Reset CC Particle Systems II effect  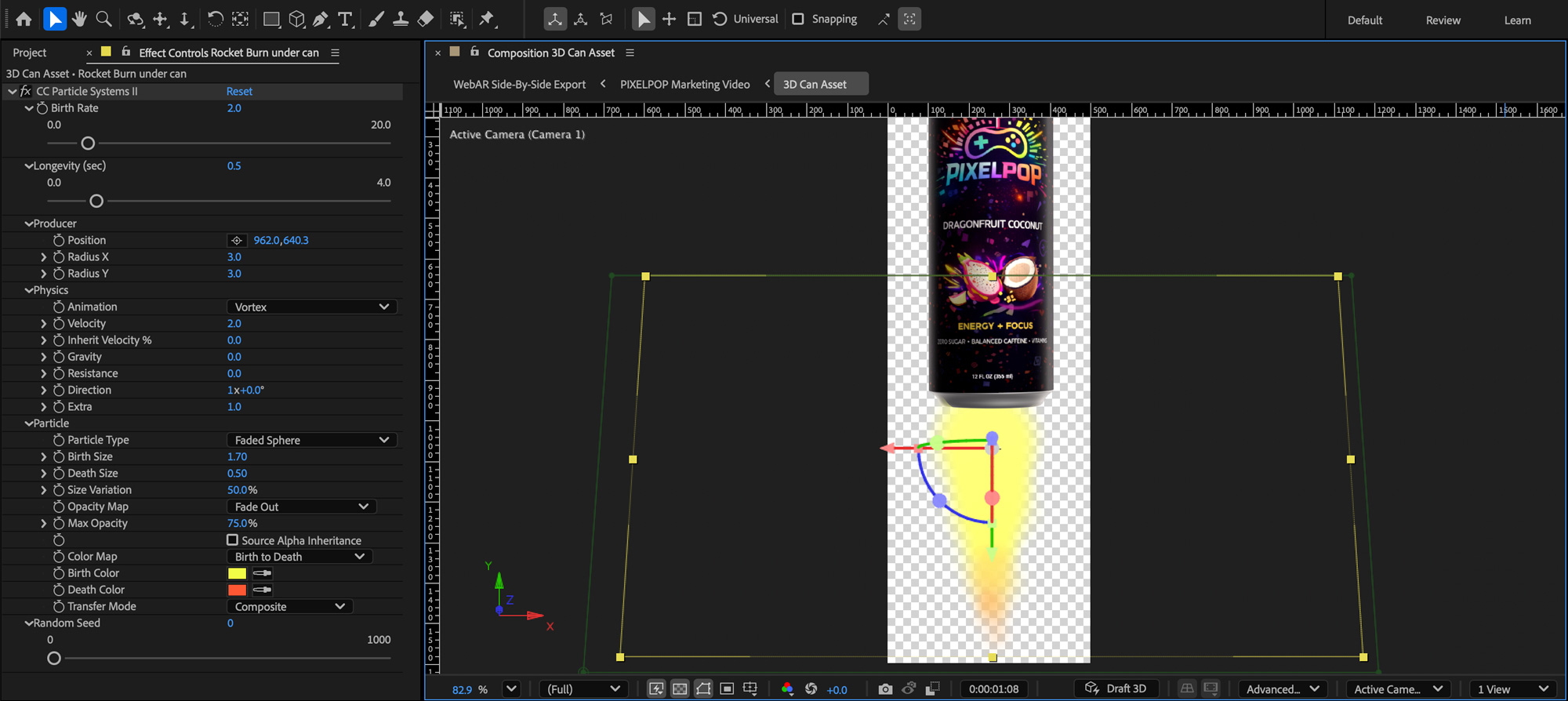239,91
